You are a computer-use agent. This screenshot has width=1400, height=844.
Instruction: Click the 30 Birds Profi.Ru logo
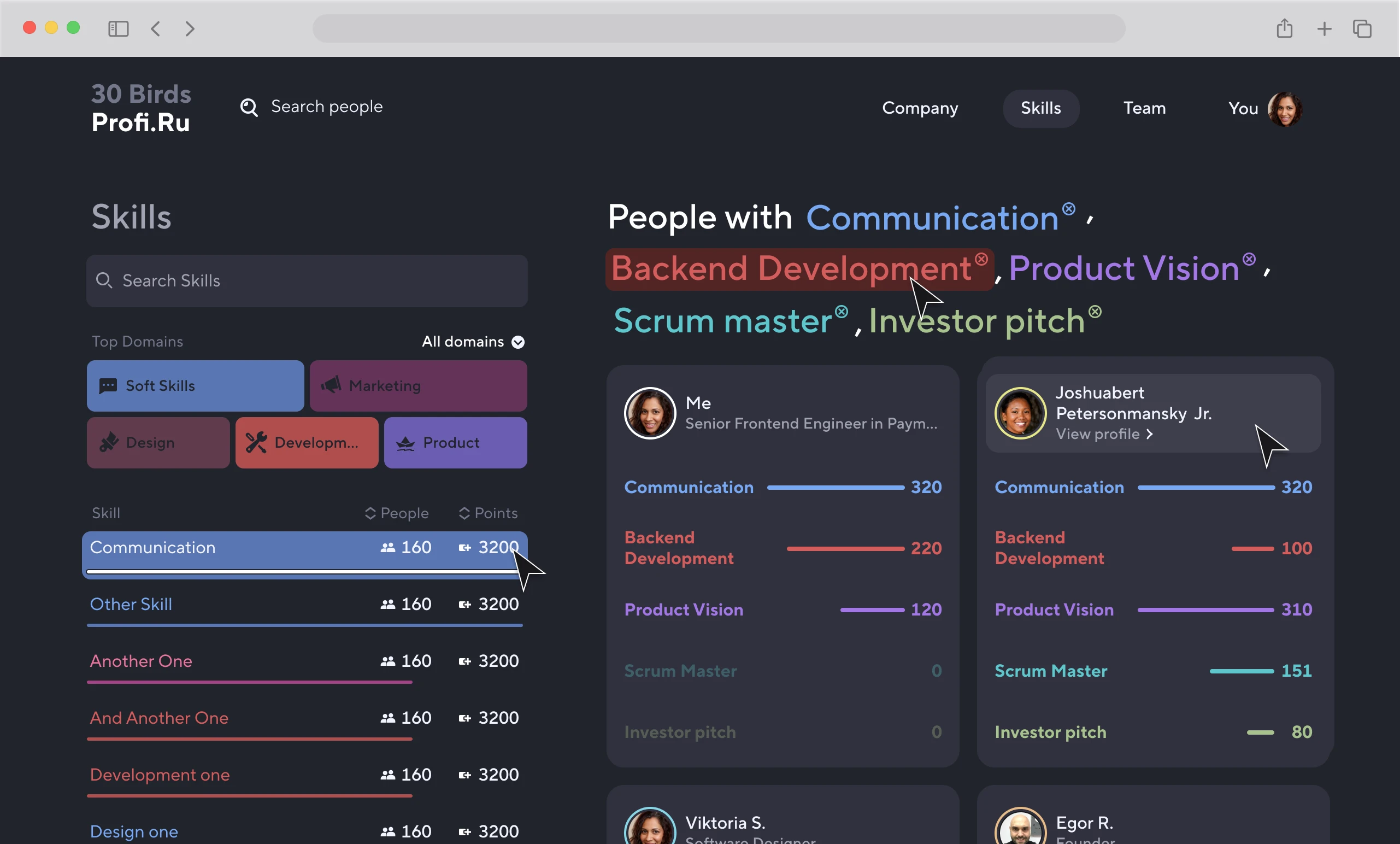141,108
